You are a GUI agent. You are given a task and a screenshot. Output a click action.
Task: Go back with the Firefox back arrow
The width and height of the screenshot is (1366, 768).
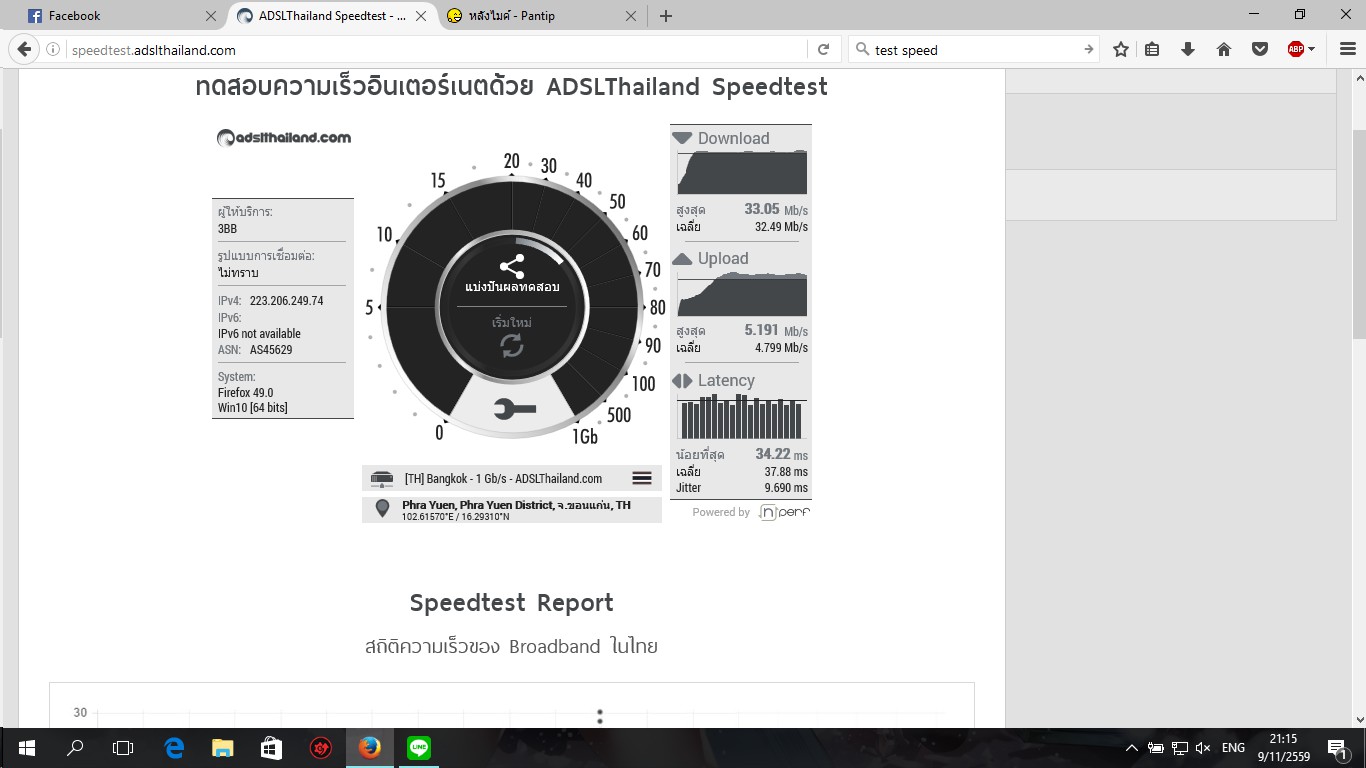click(x=25, y=49)
